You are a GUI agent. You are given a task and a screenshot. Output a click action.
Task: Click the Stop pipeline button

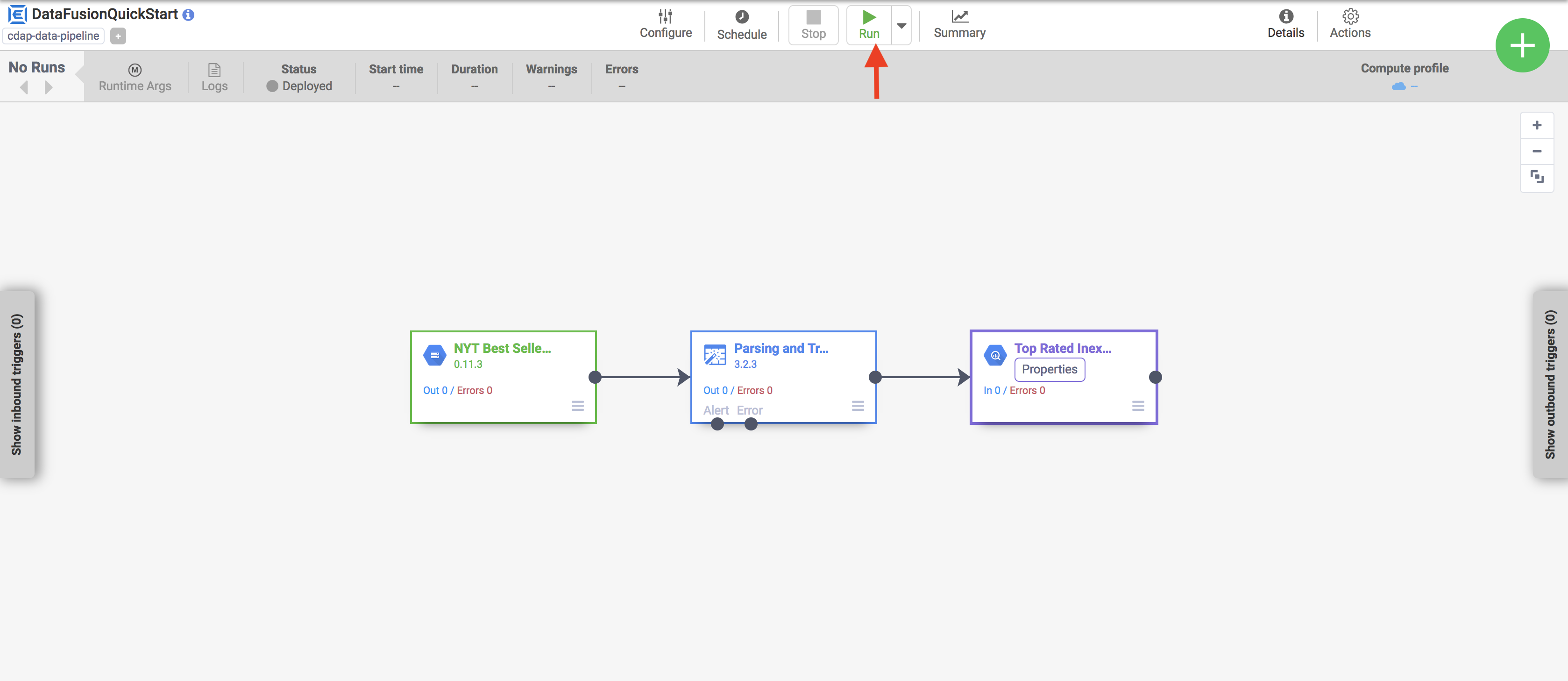click(x=812, y=22)
